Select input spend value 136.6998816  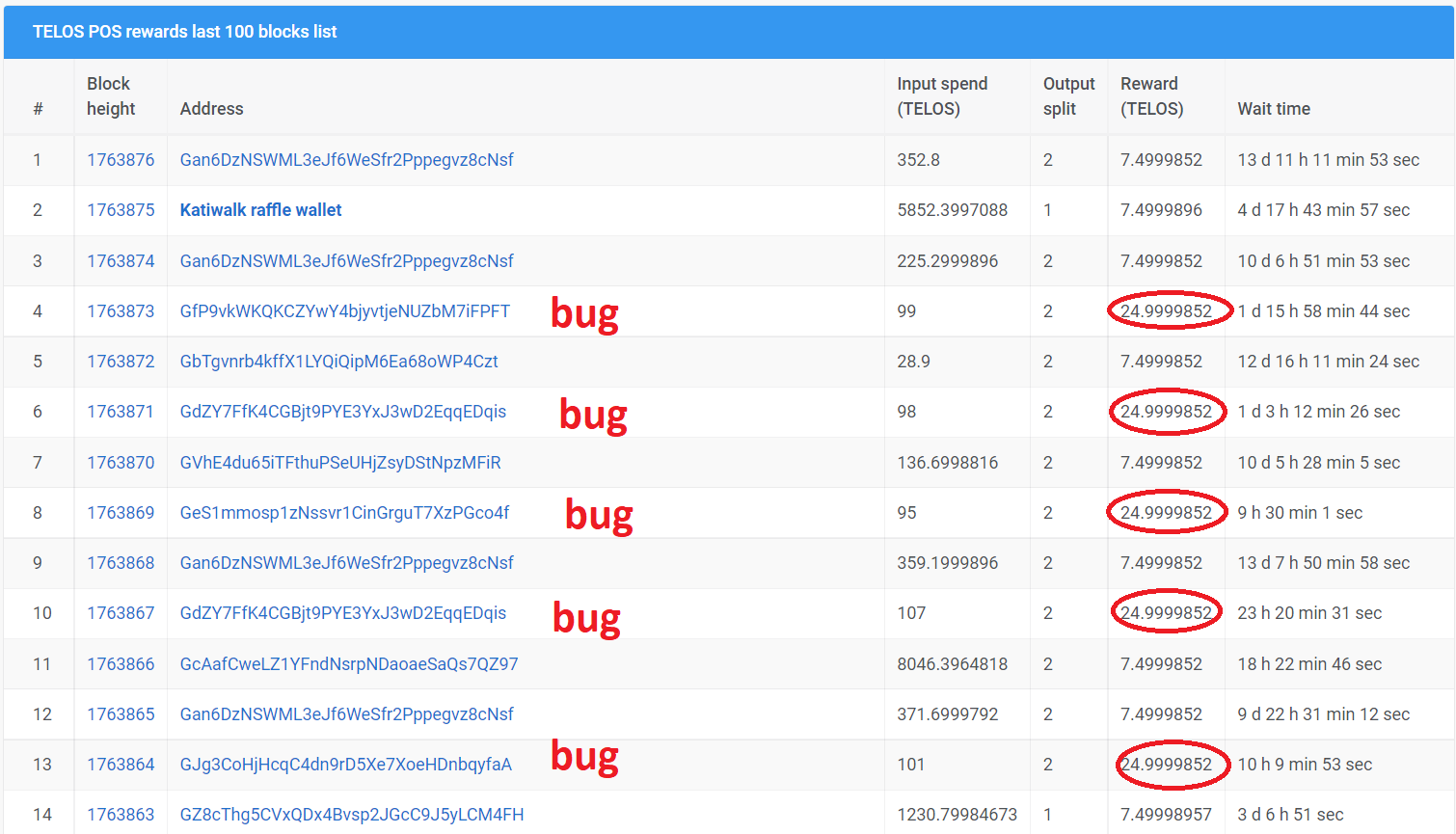tap(948, 463)
